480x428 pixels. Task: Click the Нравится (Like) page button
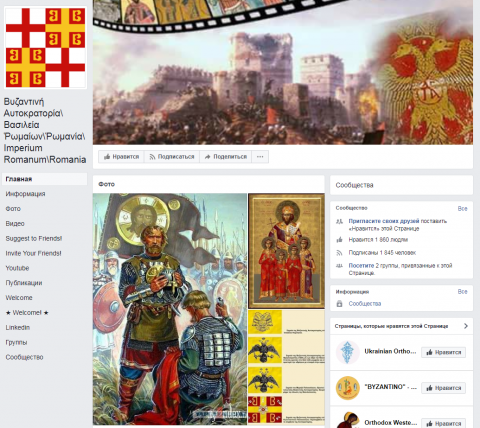(121, 157)
